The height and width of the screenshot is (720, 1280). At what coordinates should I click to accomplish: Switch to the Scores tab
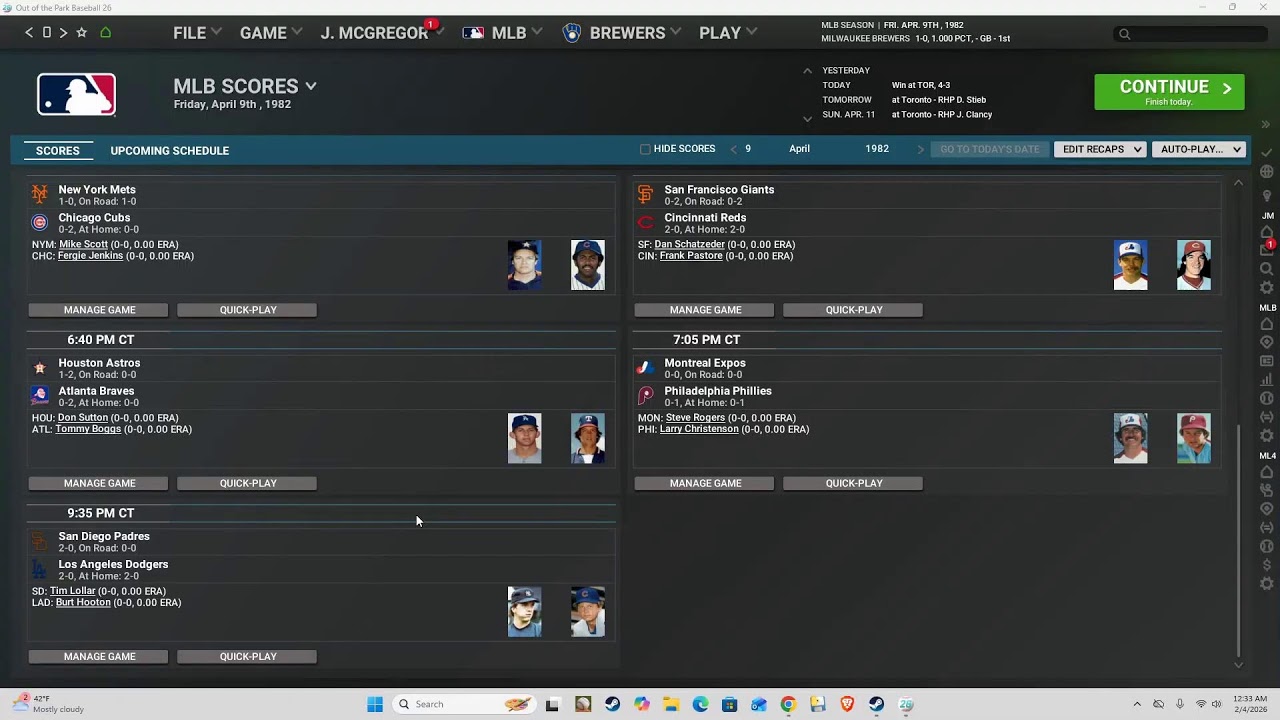(58, 151)
